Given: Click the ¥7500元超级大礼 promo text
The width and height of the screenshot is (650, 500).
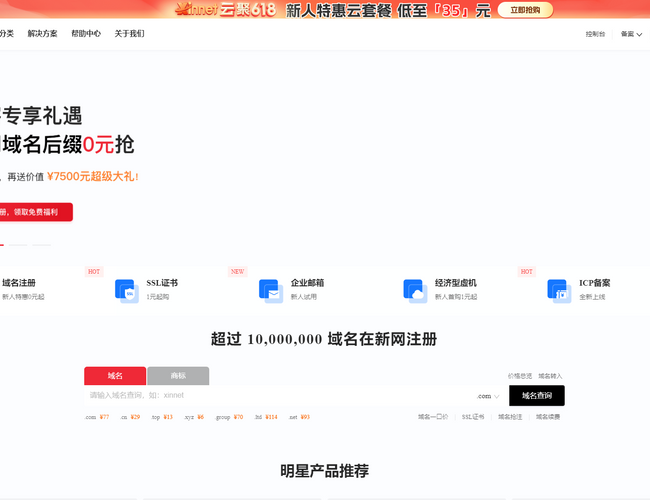Looking at the screenshot, I should [x=92, y=177].
